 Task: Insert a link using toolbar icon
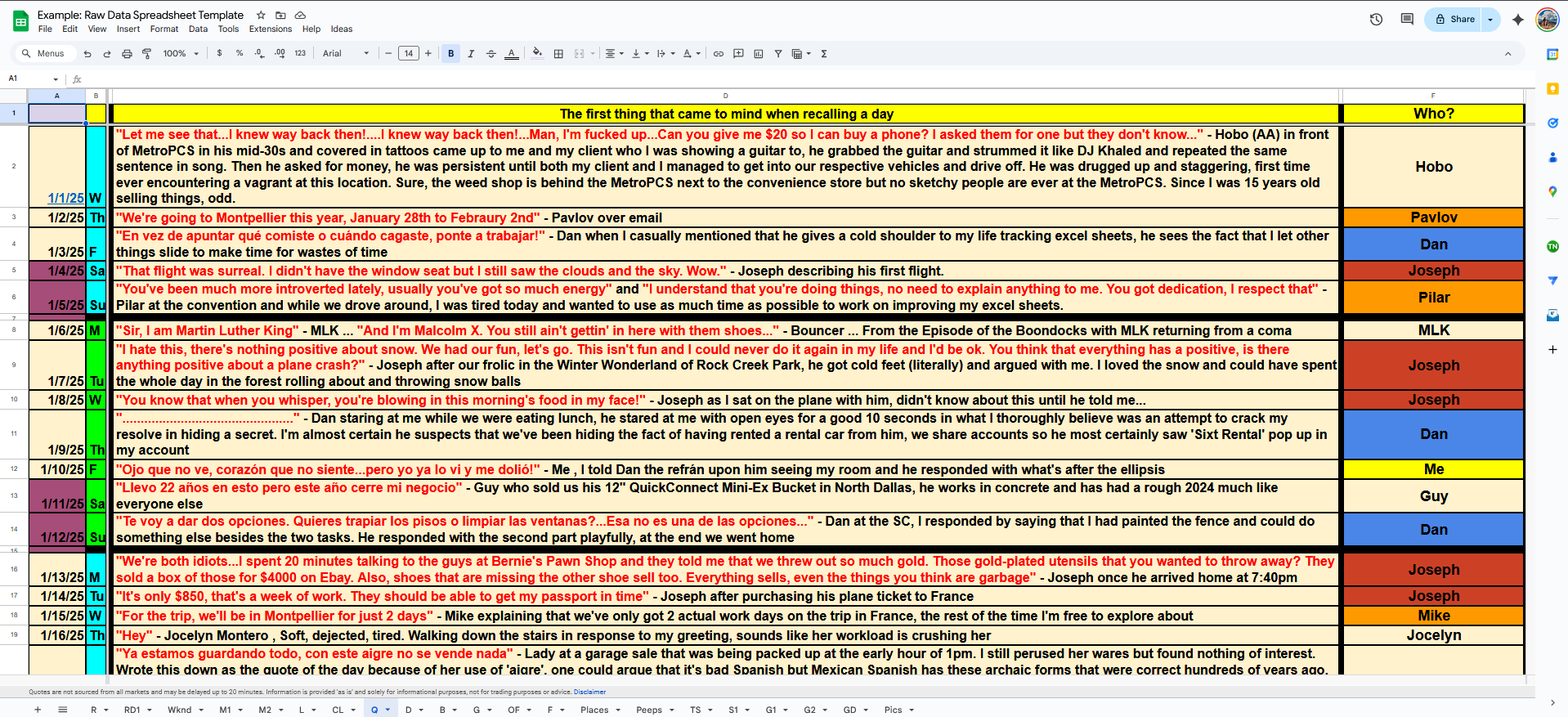[x=719, y=54]
